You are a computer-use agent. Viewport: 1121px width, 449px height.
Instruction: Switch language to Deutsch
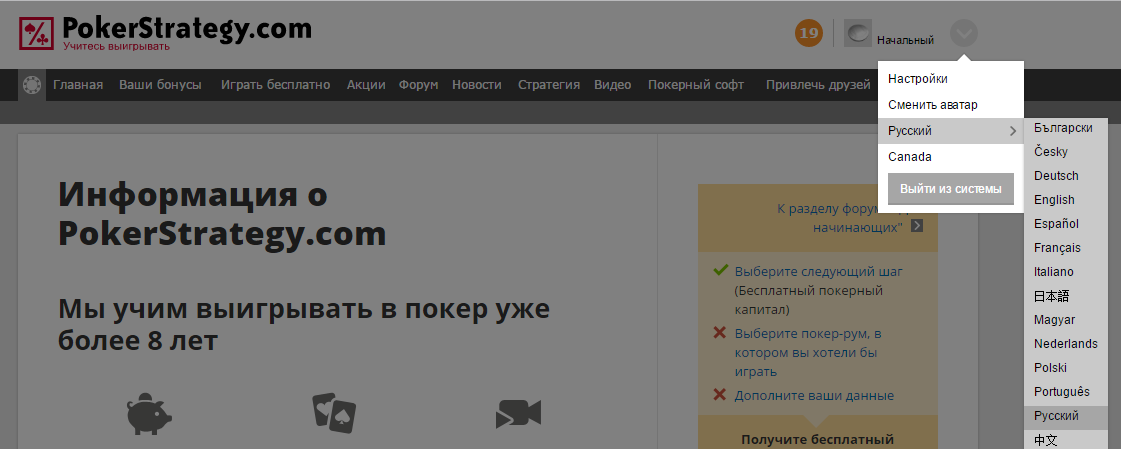pyautogui.click(x=1066, y=176)
